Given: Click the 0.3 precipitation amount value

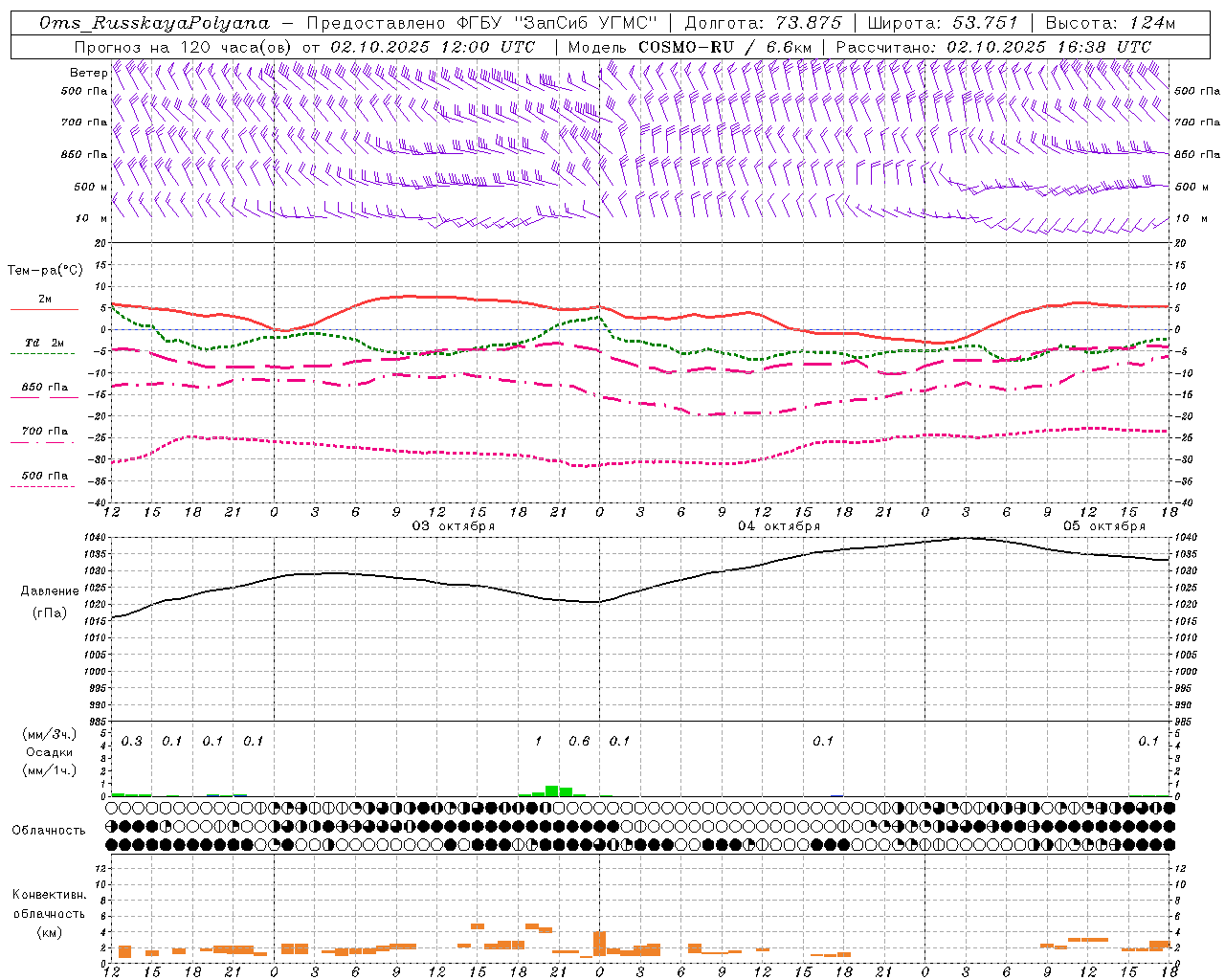Looking at the screenshot, I should (x=132, y=742).
